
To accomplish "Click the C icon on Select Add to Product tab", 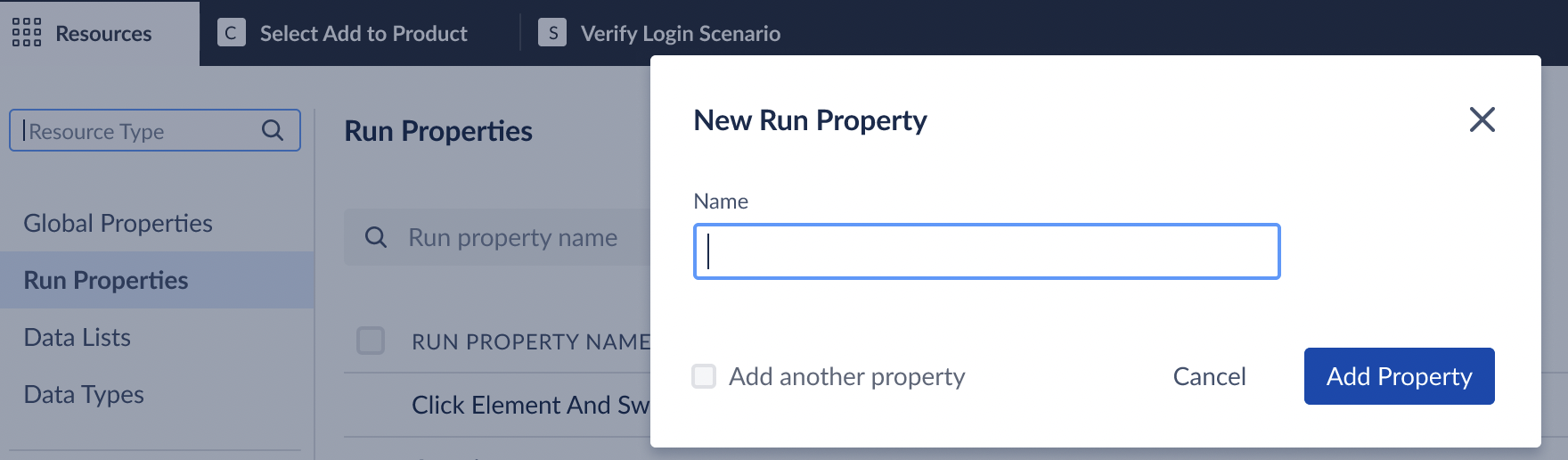I will point(232,33).
